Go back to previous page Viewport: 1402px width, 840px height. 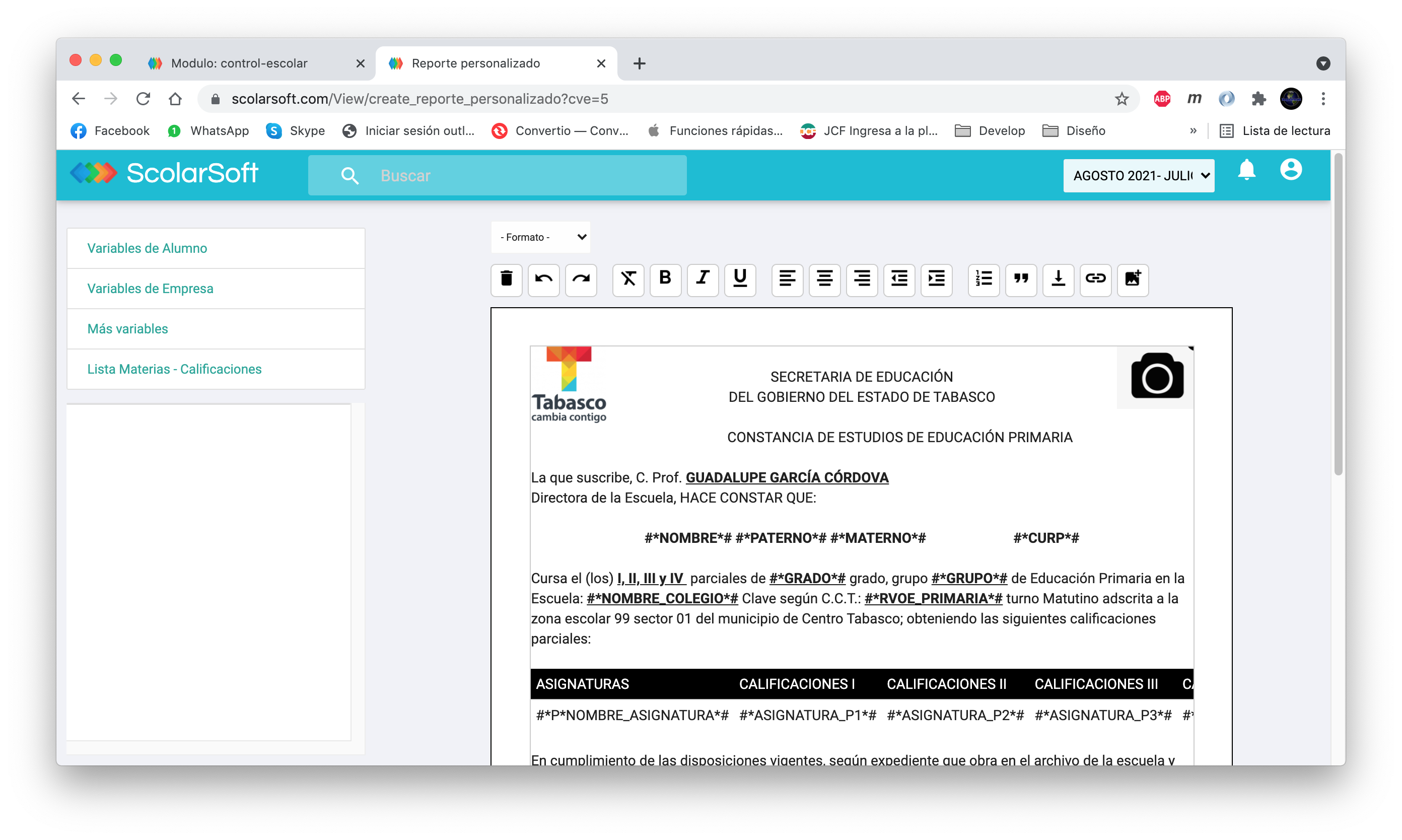pyautogui.click(x=79, y=99)
